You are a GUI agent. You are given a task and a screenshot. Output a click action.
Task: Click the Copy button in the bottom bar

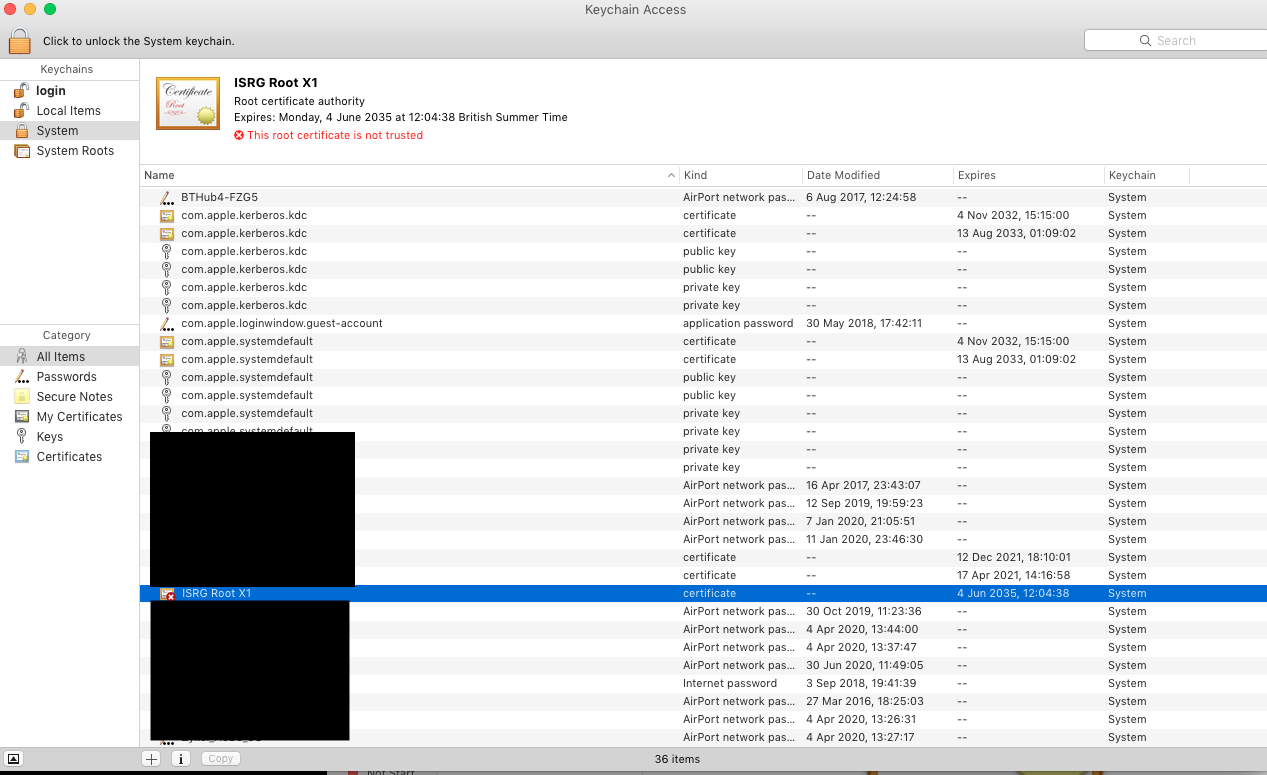pos(221,759)
